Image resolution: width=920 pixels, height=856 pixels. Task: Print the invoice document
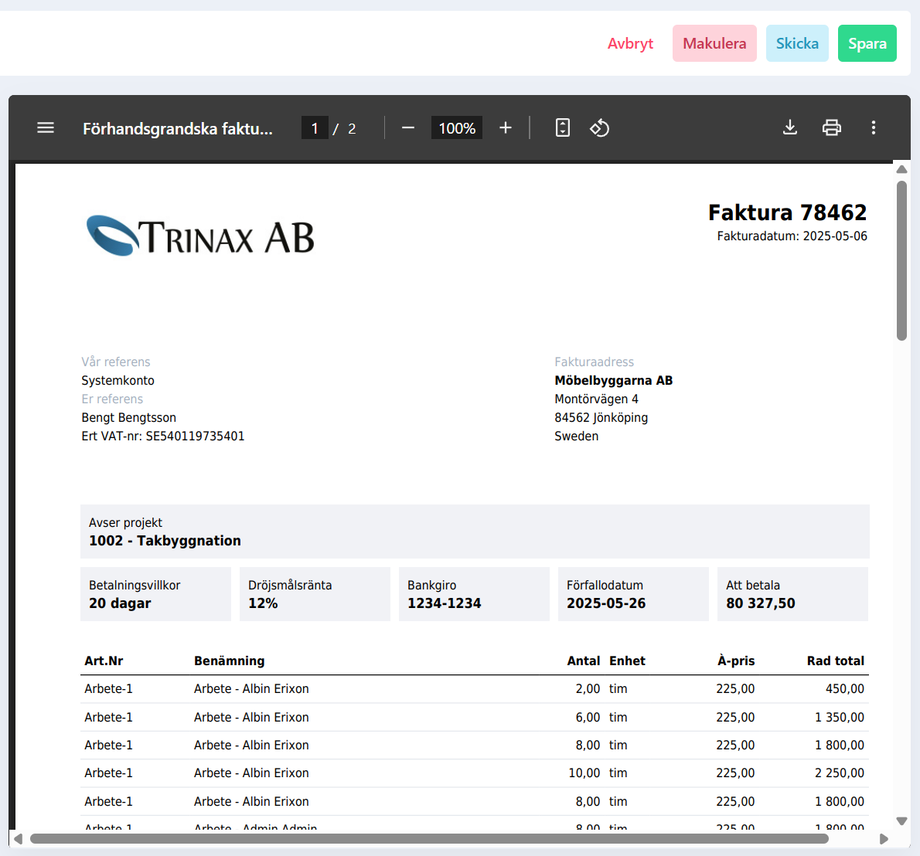tap(831, 128)
